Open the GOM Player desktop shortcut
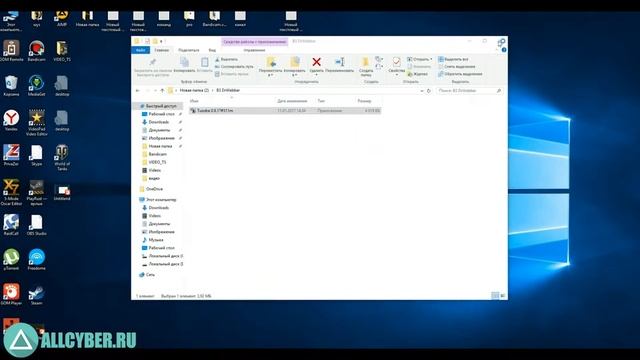This screenshot has height=360, width=640. click(11, 295)
